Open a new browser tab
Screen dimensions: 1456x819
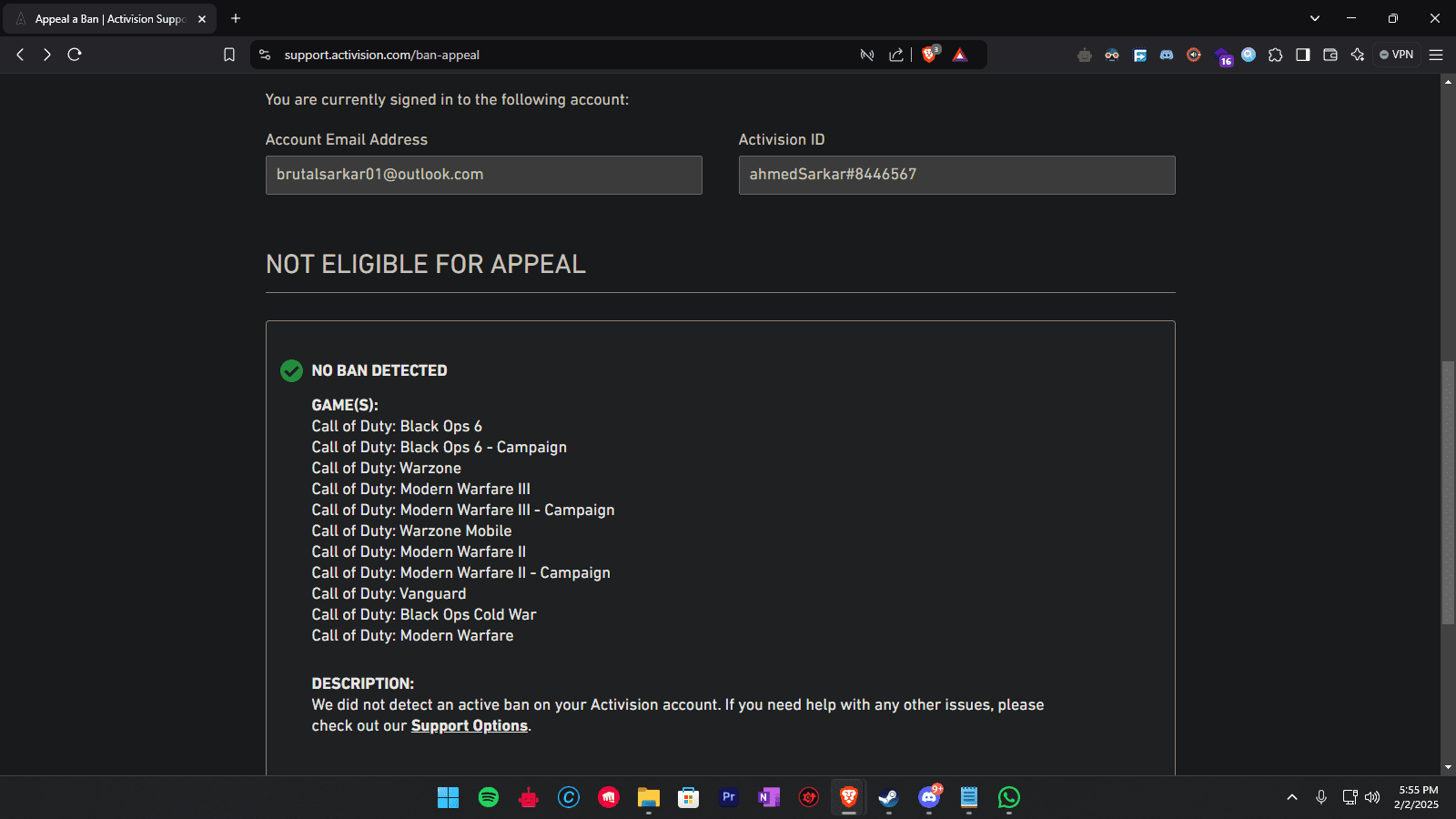[236, 18]
